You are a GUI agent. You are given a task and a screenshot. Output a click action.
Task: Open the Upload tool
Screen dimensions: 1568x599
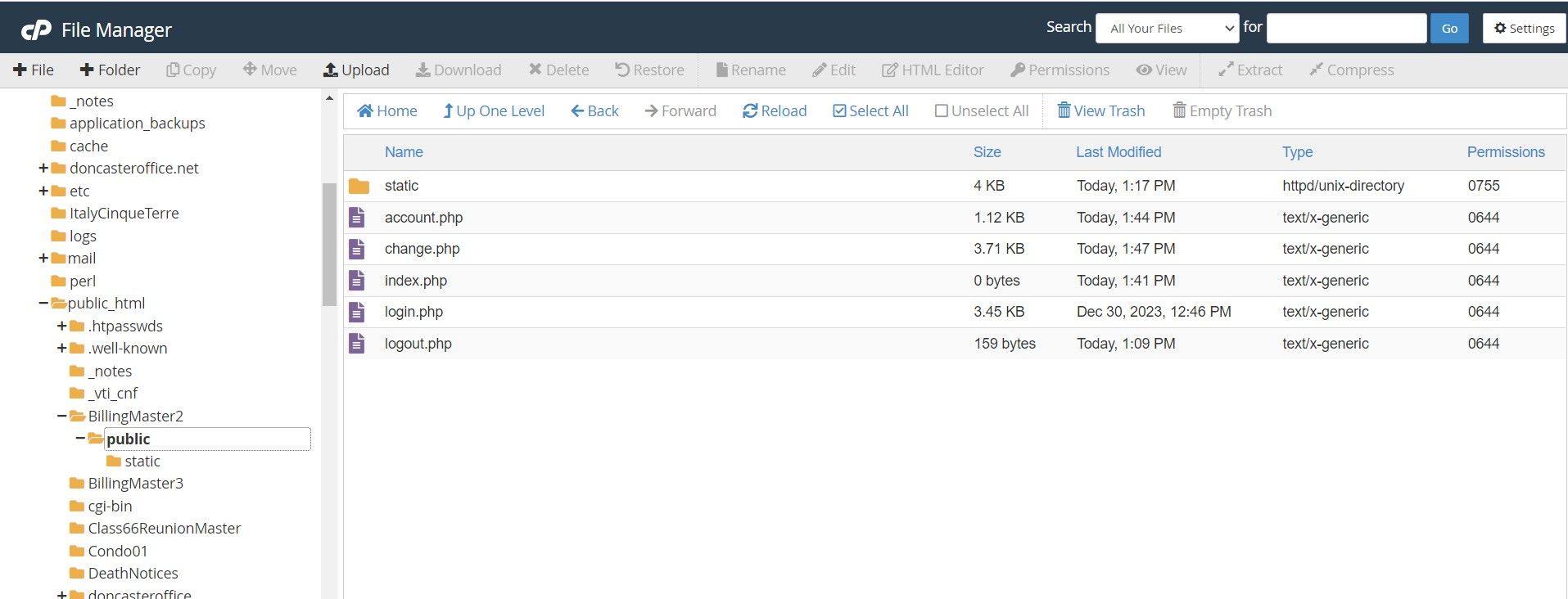356,70
